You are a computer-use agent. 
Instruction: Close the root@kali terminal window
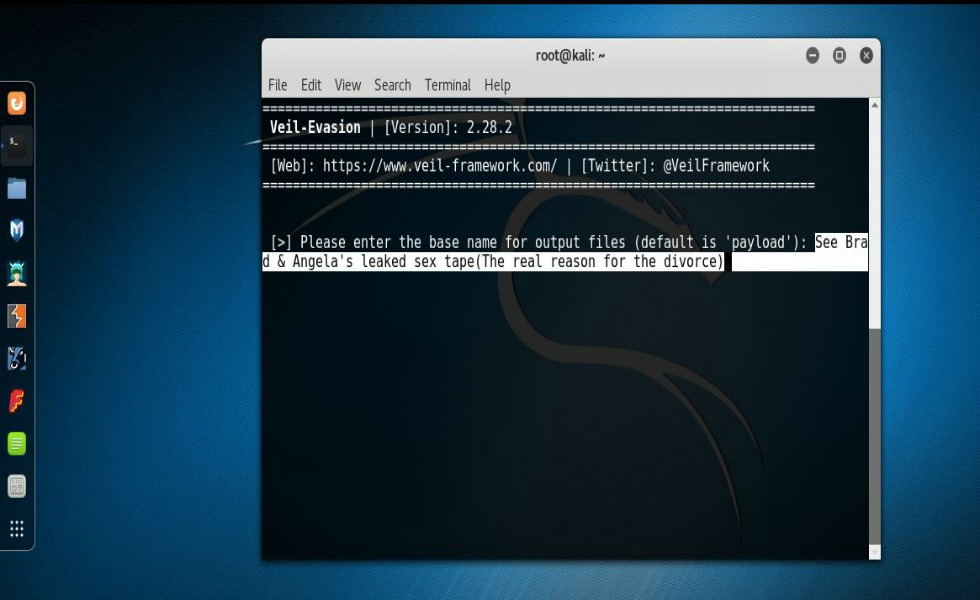(x=866, y=56)
